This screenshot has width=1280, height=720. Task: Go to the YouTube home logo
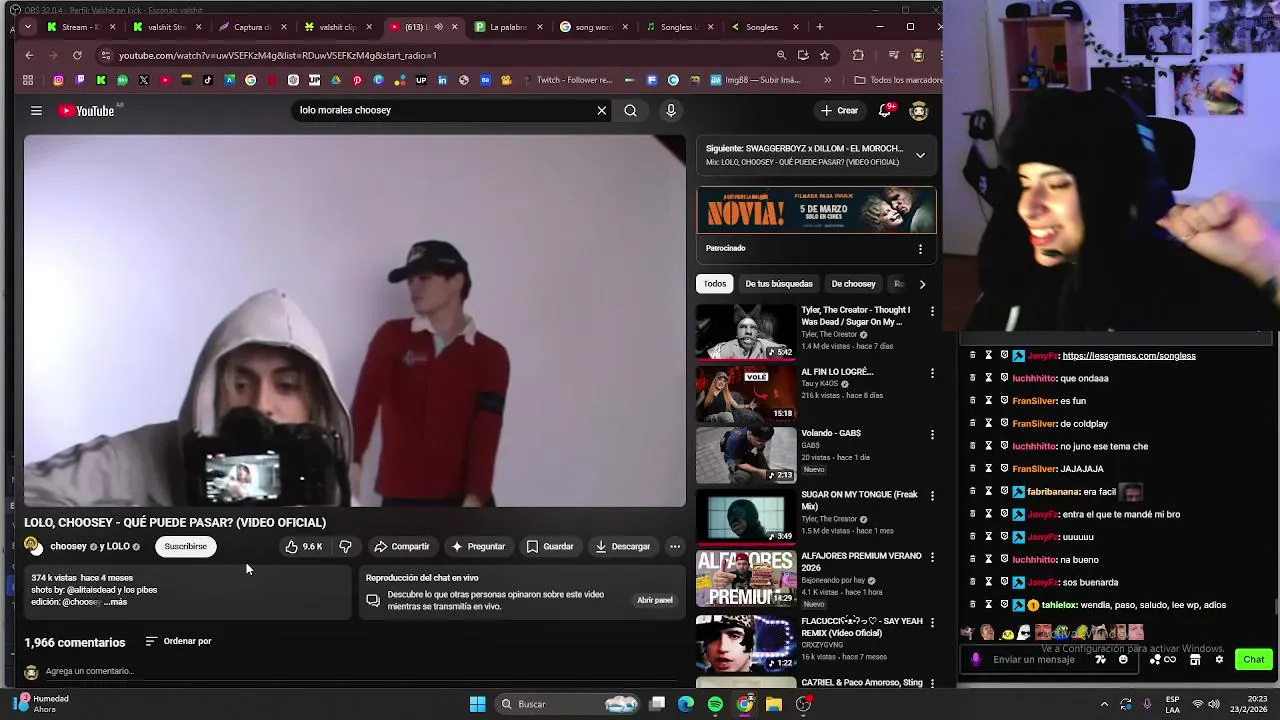[87, 111]
